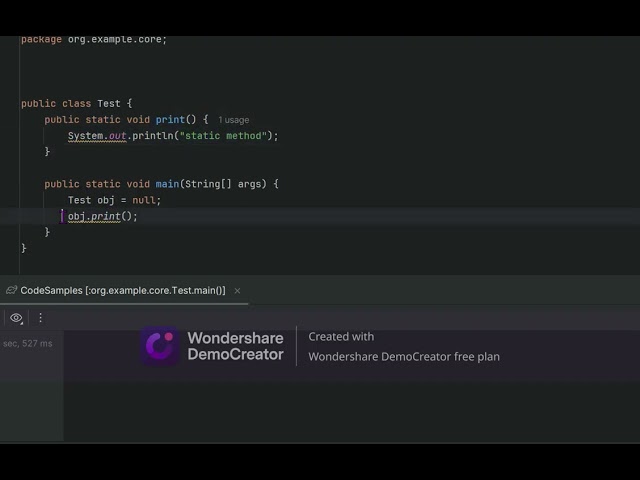Click the Gradle elephant icon on run tab
Image resolution: width=640 pixels, height=480 pixels.
point(11,290)
